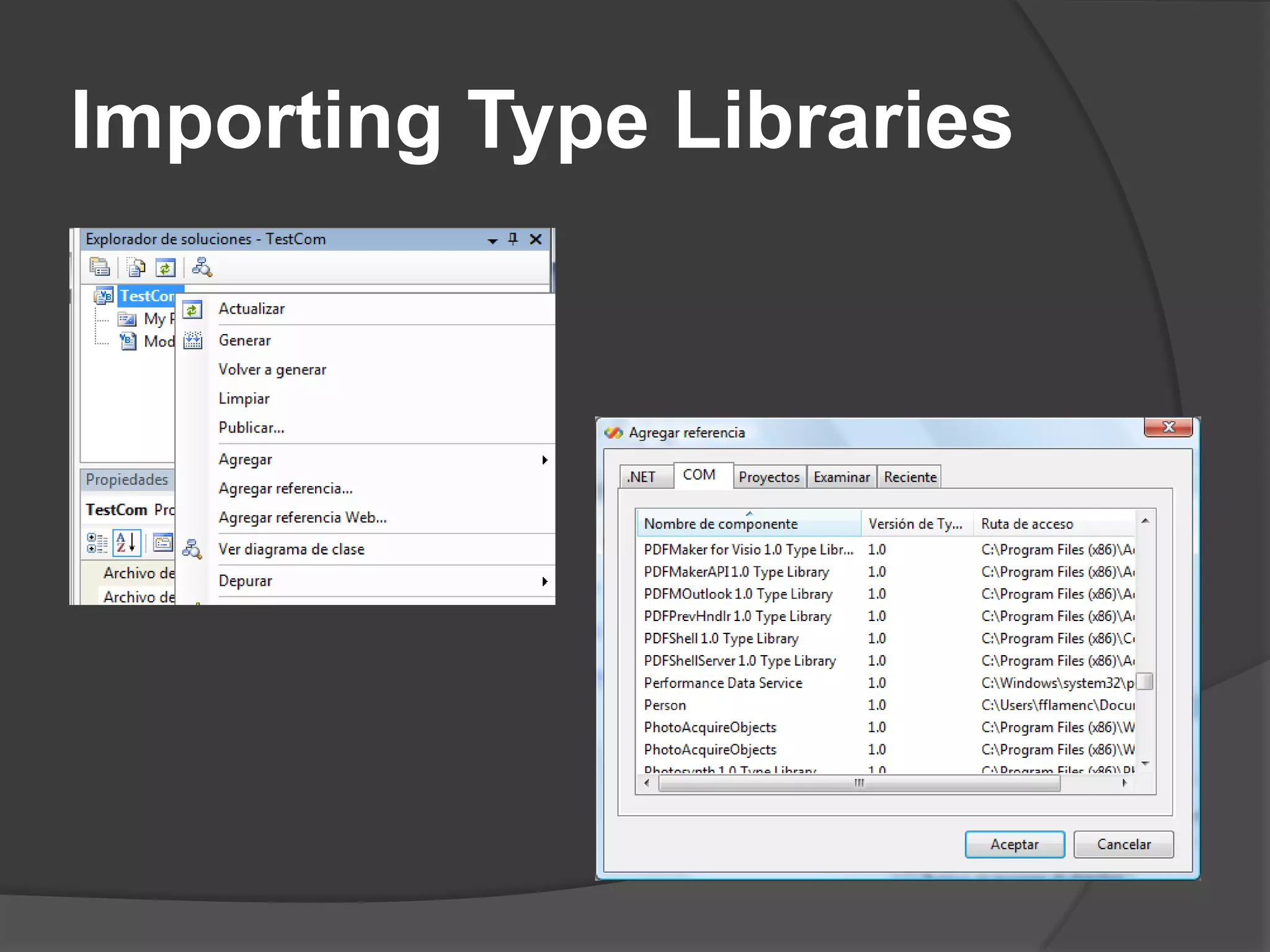Click the My Project folder icon
Image resolution: width=1270 pixels, height=952 pixels.
pyautogui.click(x=127, y=319)
